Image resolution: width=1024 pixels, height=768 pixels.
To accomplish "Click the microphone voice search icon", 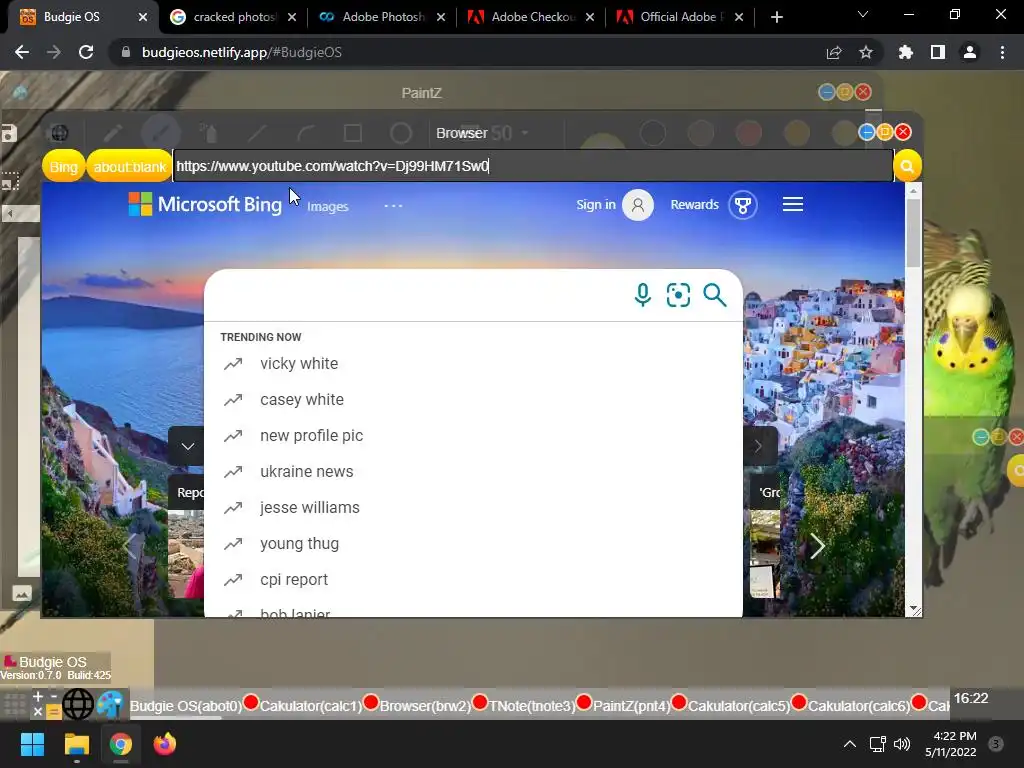I will (x=643, y=295).
